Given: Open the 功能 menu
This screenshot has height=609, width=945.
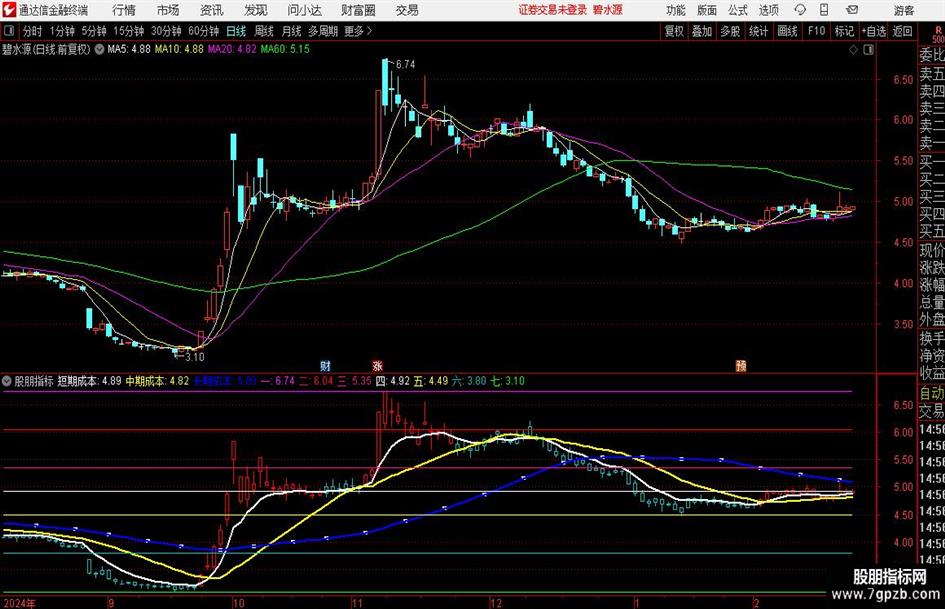Looking at the screenshot, I should [676, 10].
